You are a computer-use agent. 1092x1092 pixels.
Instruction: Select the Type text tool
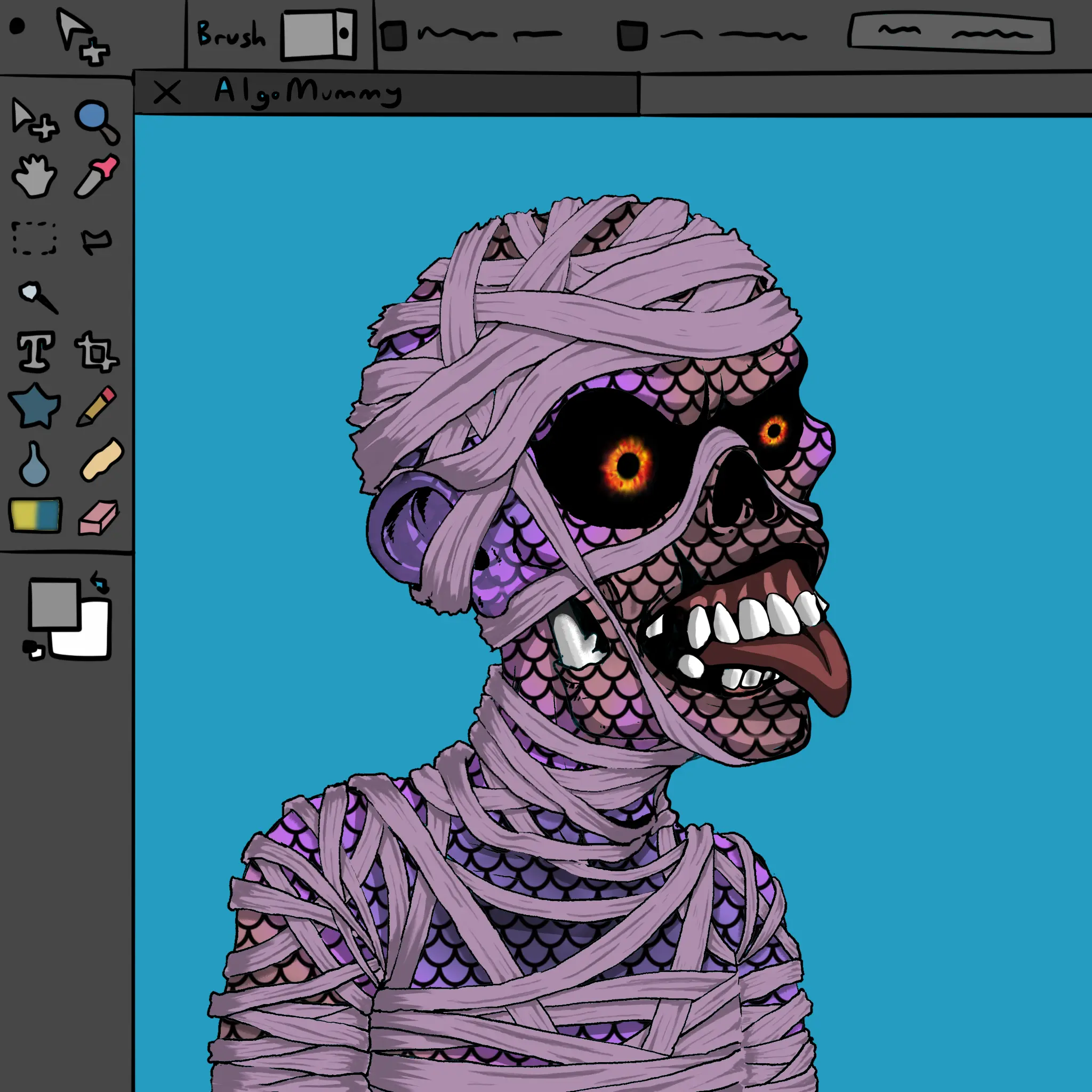click(x=36, y=351)
